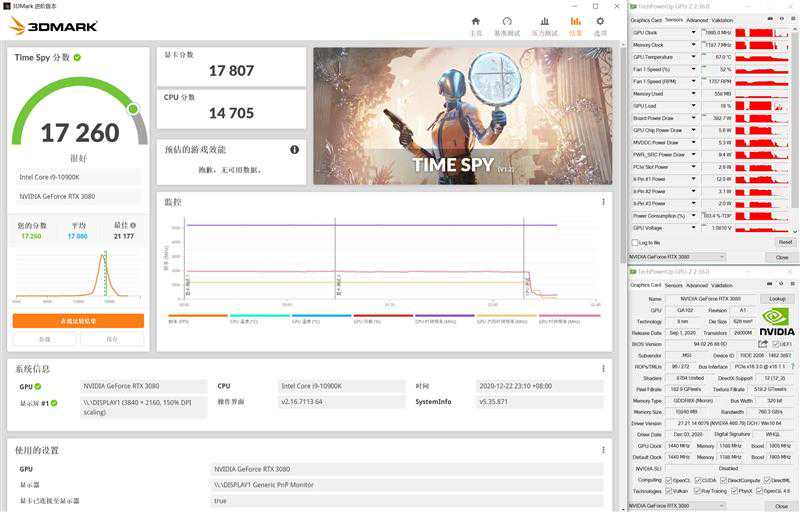Toggle the UEFI checkbox in GPU-Z
The width and height of the screenshot is (800, 512).
click(x=776, y=344)
